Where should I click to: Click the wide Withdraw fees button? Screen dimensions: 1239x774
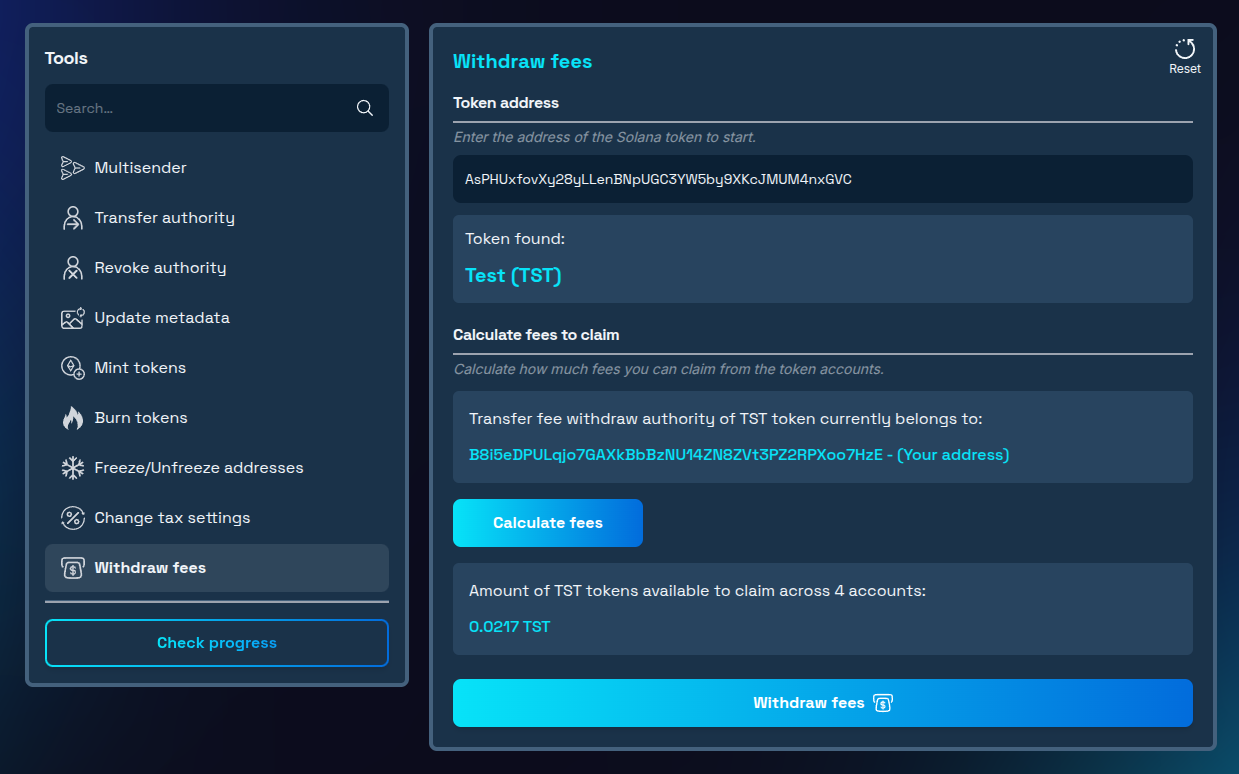point(823,703)
